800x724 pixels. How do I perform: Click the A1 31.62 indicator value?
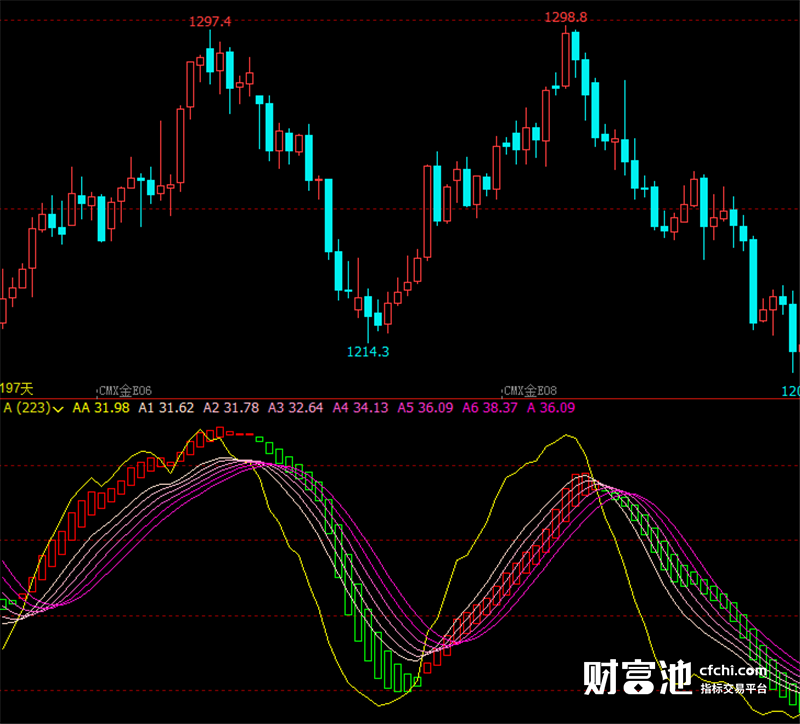click(166, 408)
